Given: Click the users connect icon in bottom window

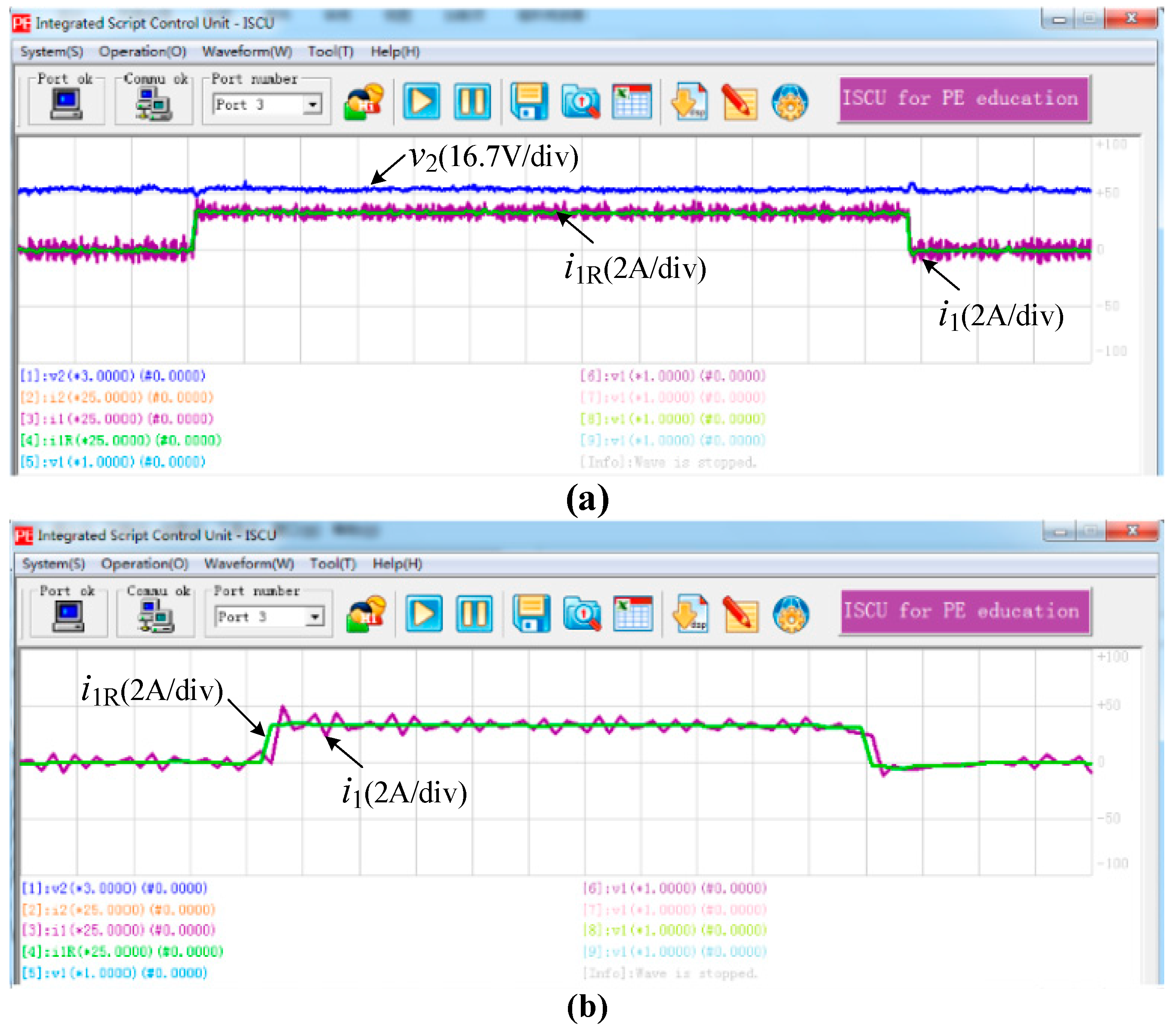Looking at the screenshot, I should tap(366, 614).
